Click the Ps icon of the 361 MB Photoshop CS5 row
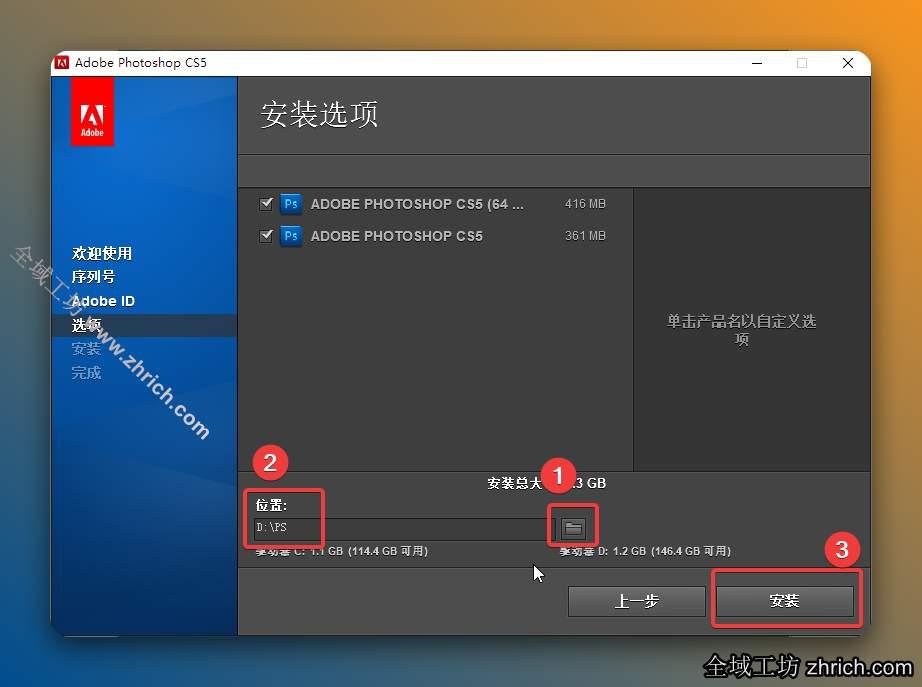 [x=290, y=236]
